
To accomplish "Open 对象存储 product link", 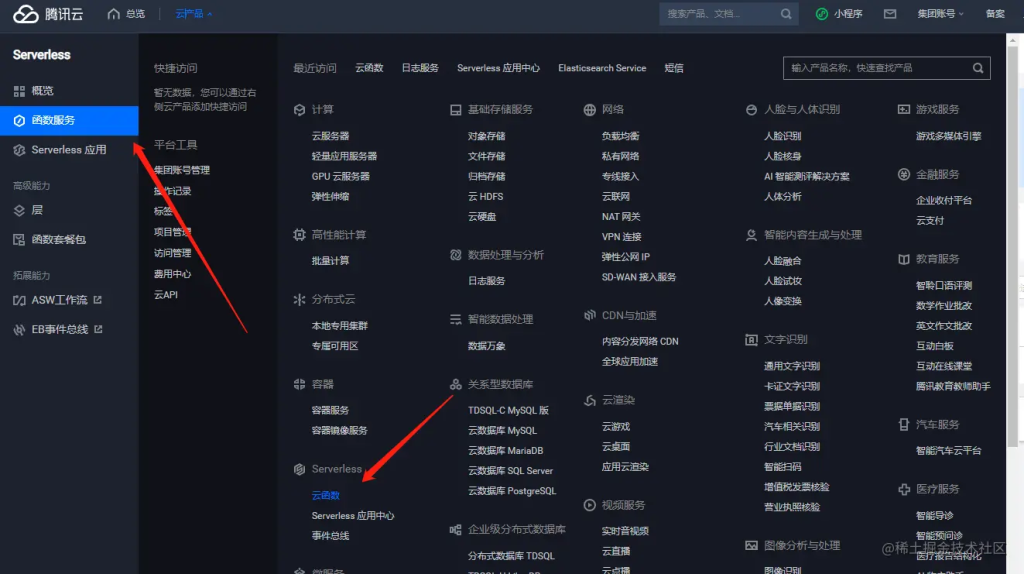I will tap(487, 136).
